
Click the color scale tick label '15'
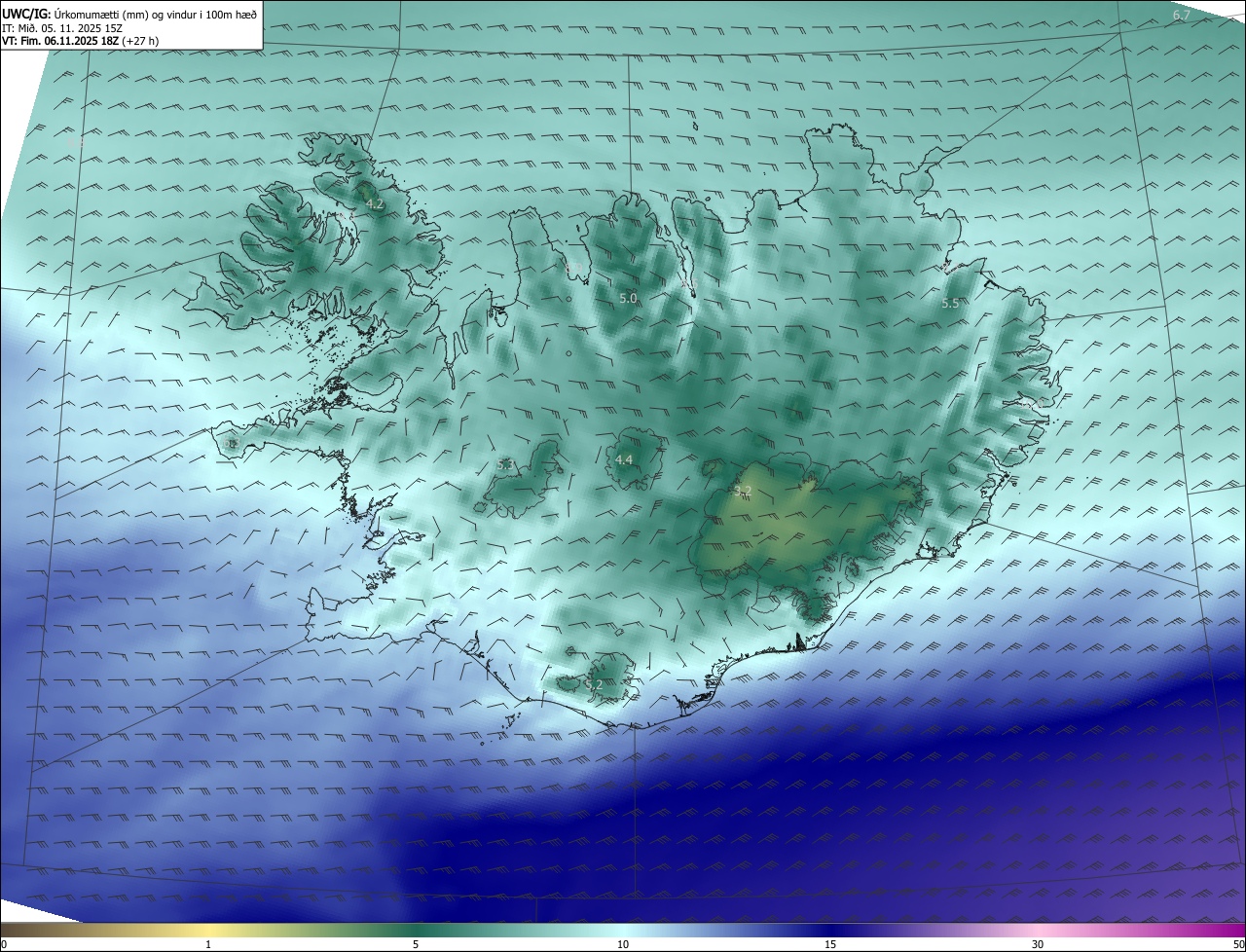[830, 944]
